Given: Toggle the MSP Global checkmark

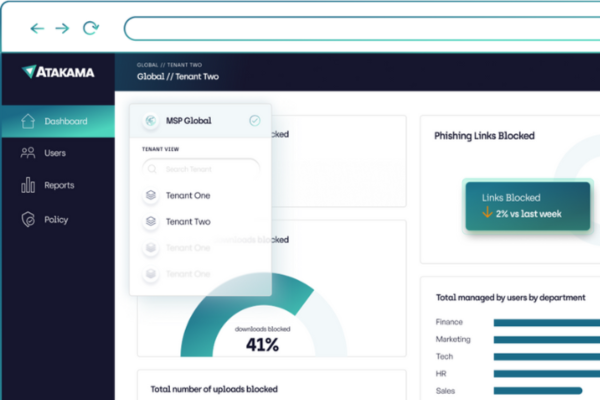Looking at the screenshot, I should coord(255,121).
